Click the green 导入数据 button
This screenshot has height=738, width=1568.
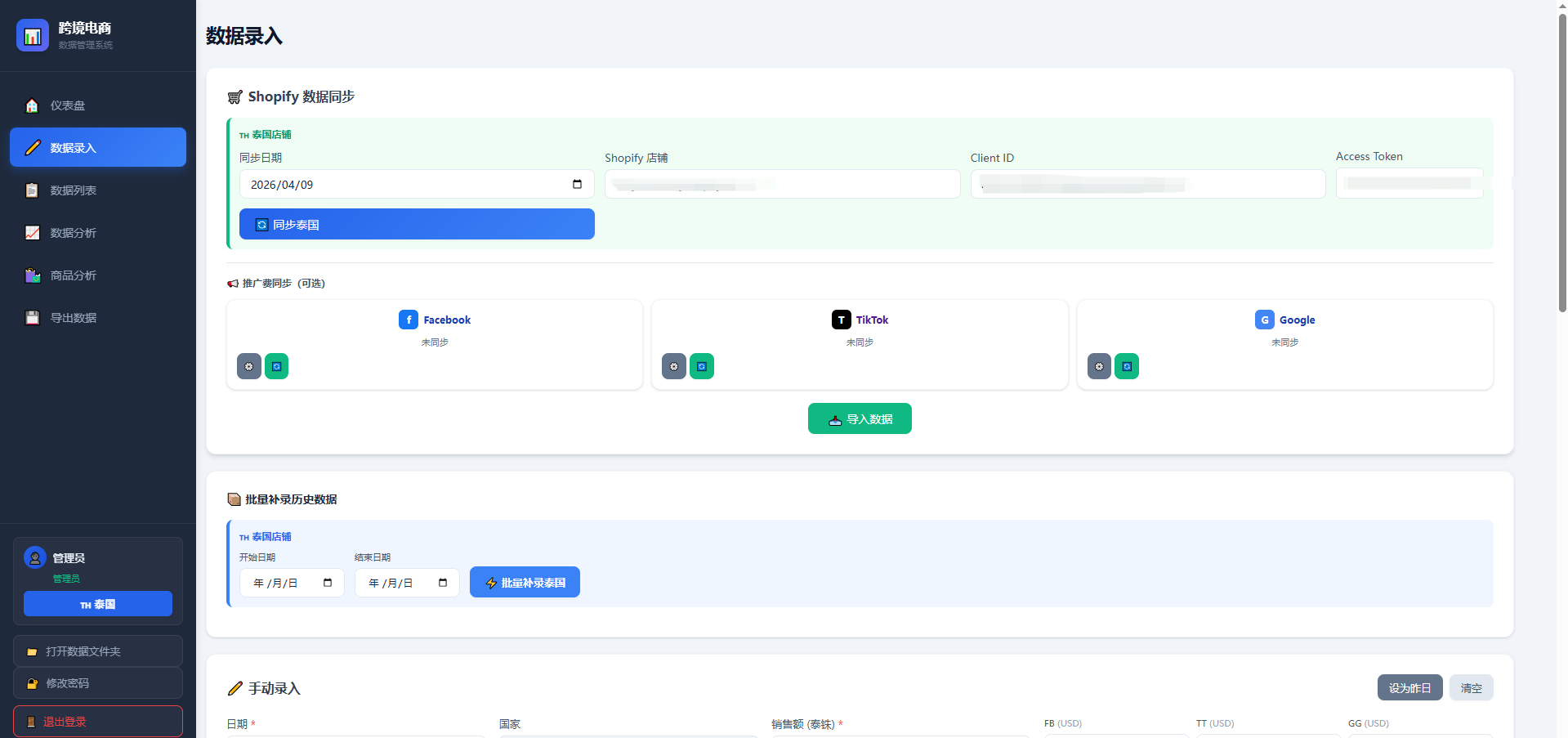pos(860,418)
